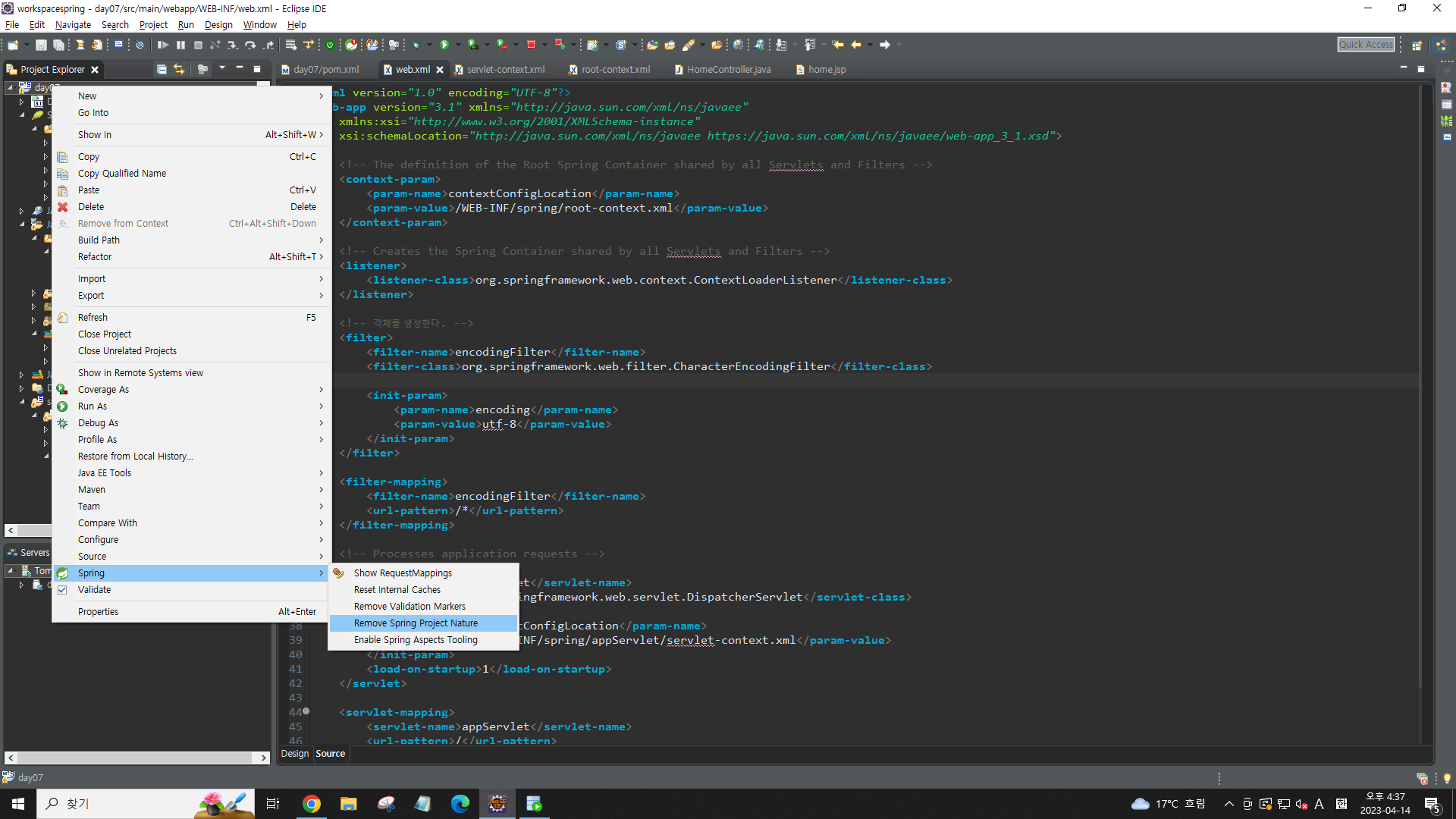Click the green power Boot Dashboard icon
The height and width of the screenshot is (819, 1456).
coord(330,45)
